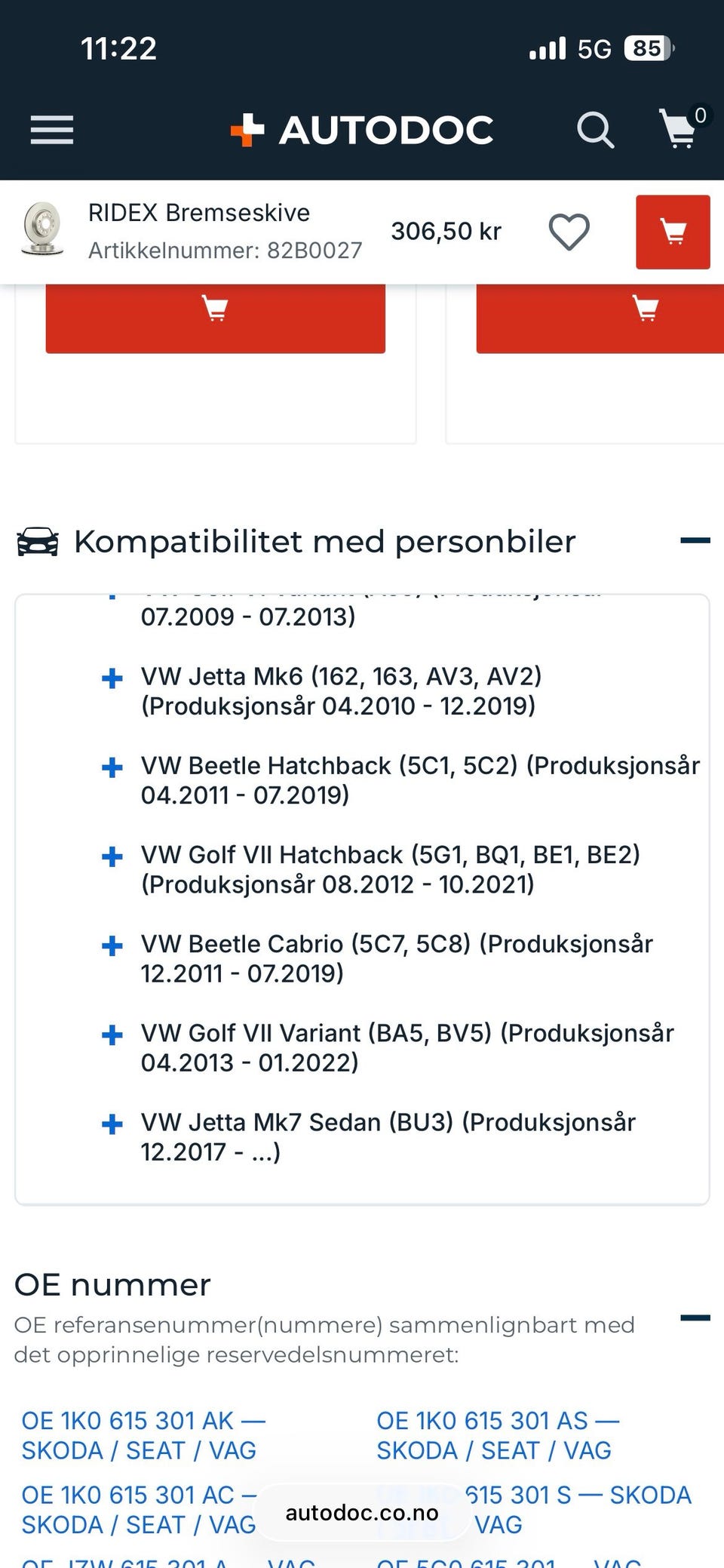Viewport: 724px width, 1568px height.
Task: Expand VW Jetta Mk6 compatibility entry
Action: [112, 678]
